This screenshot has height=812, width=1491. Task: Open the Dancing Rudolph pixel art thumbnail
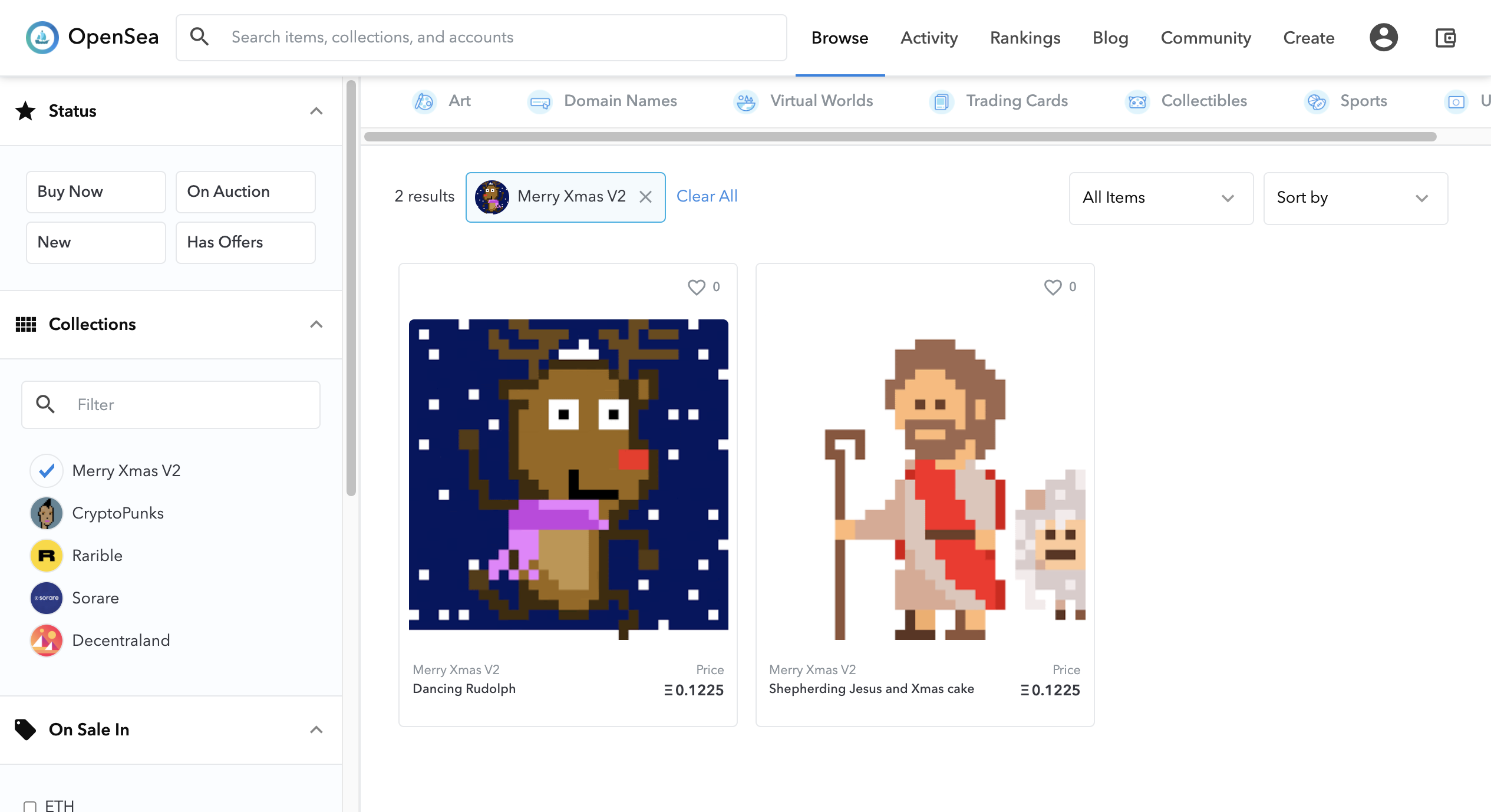[x=569, y=480]
